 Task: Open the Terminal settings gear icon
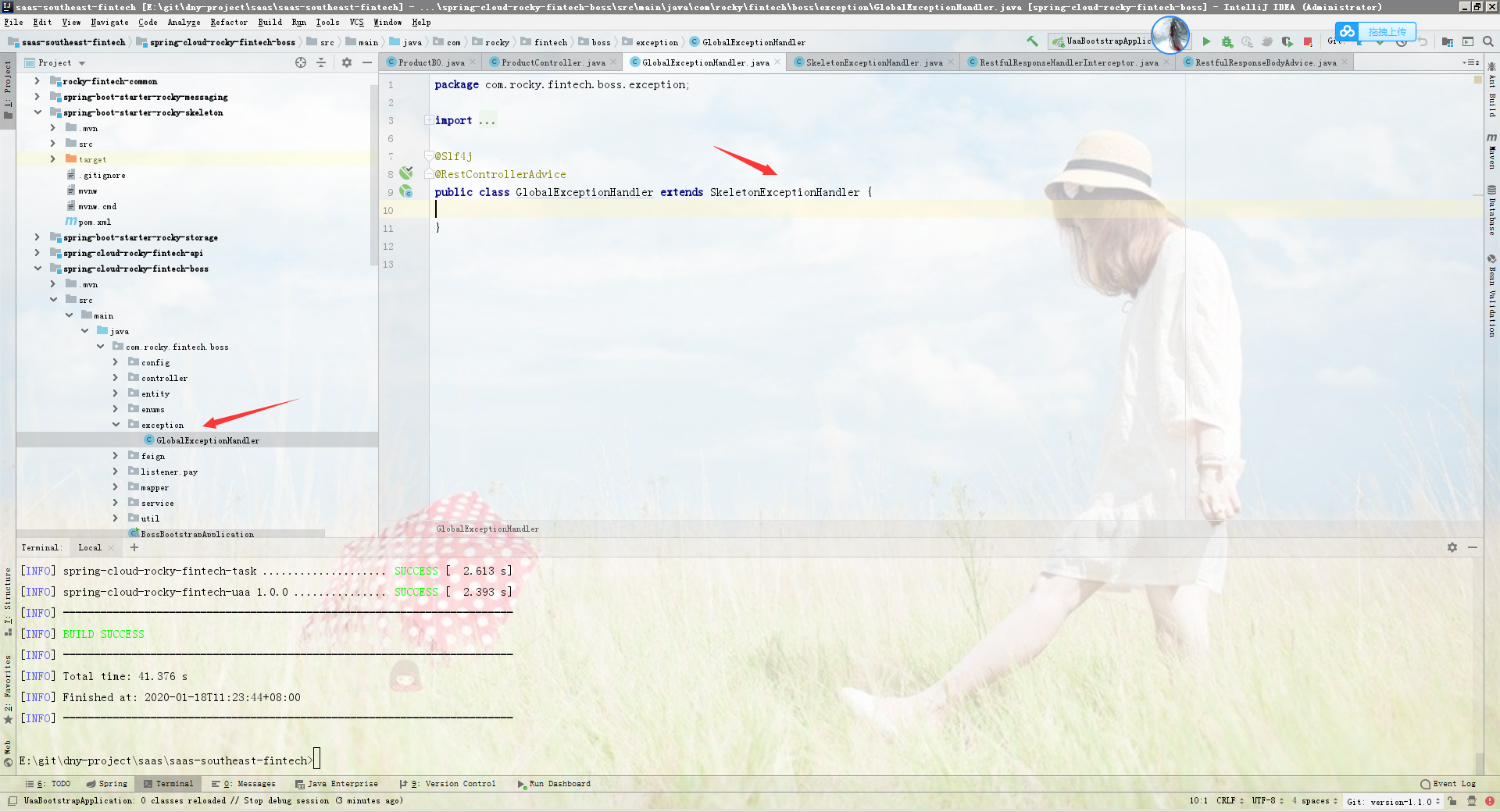(1452, 548)
